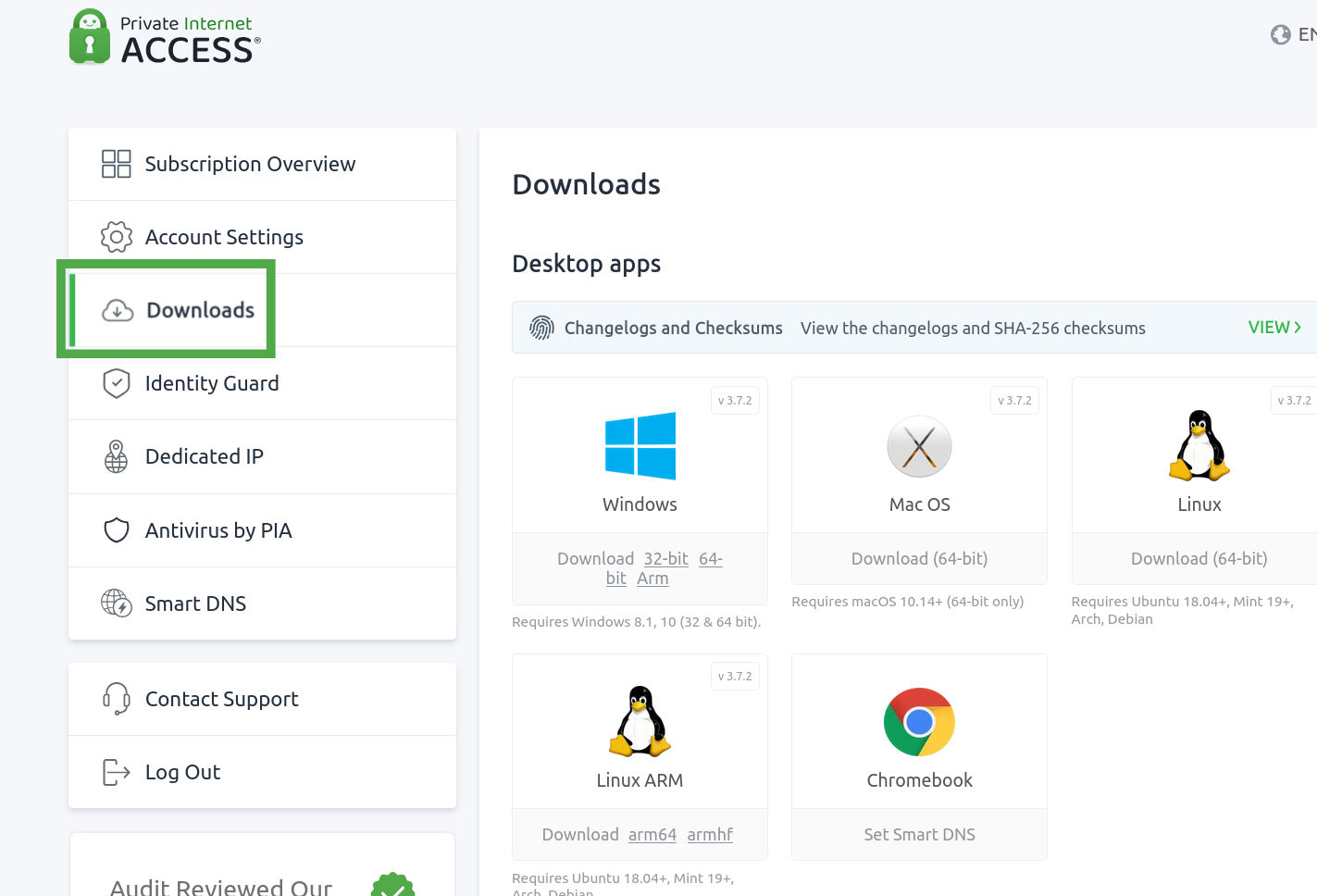
Task: Click the Chromebook Chrome logo icon
Action: tap(919, 722)
